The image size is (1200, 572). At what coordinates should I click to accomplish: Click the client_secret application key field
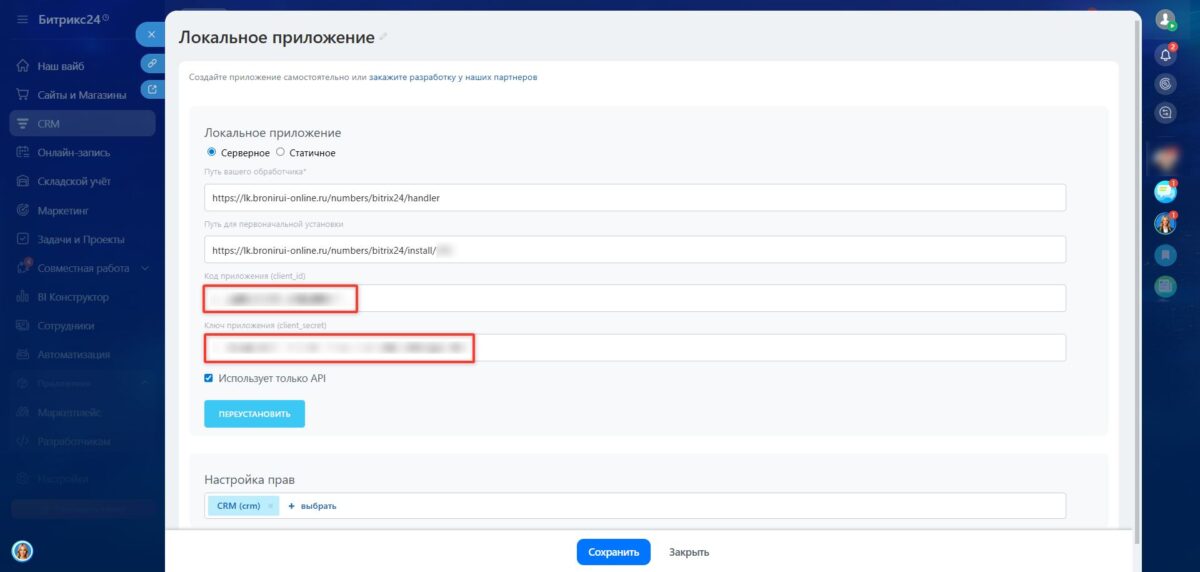635,347
